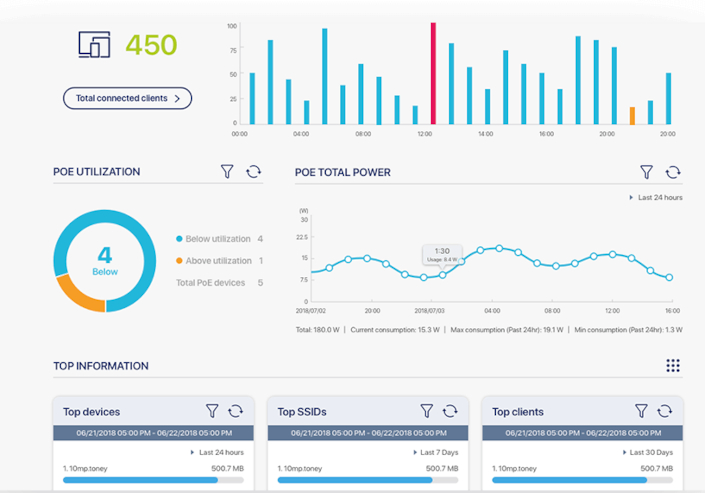The image size is (705, 493).
Task: Click the connected clients device icon
Action: pos(95,45)
